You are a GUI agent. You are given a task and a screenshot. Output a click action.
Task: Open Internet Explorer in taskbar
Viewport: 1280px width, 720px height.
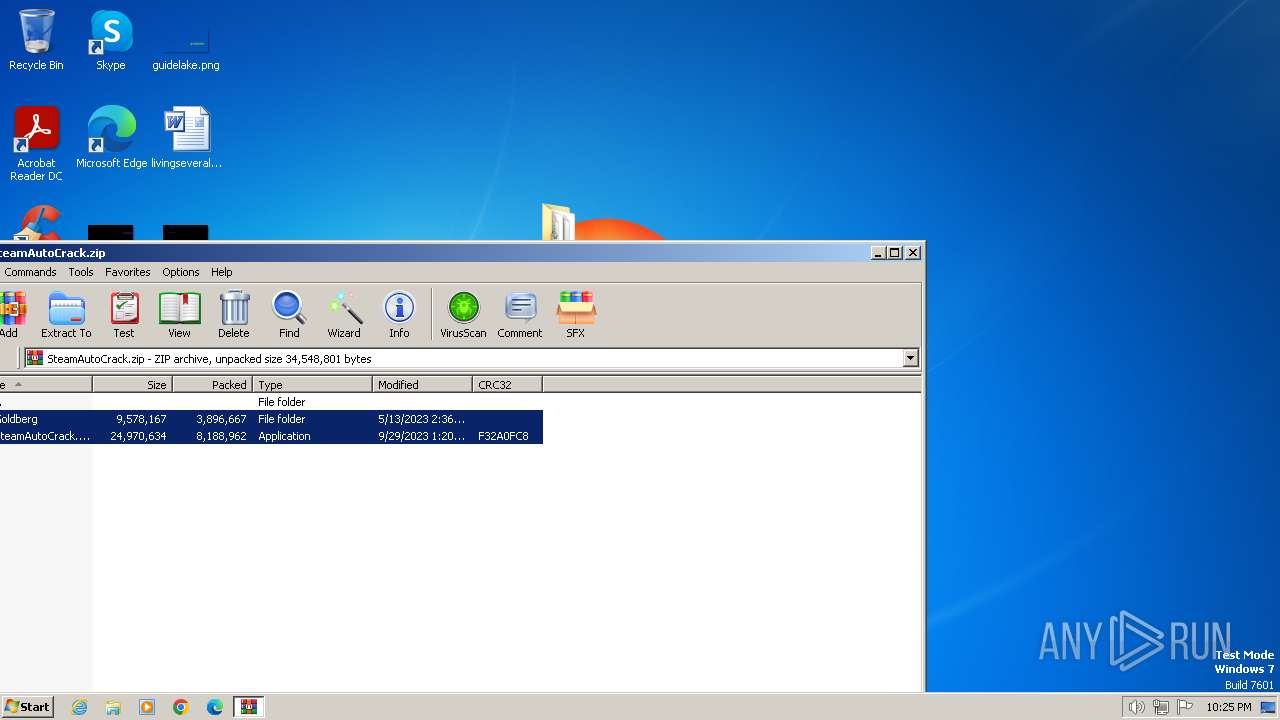[80, 707]
